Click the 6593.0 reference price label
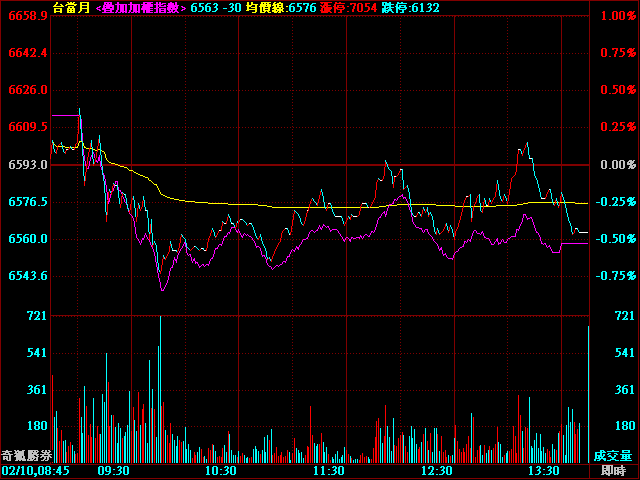Viewport: 640px width, 480px height. [28, 165]
